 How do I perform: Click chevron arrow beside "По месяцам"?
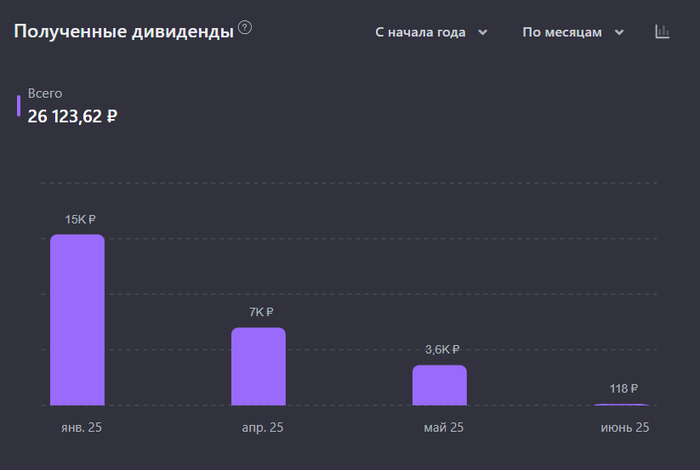(x=619, y=33)
